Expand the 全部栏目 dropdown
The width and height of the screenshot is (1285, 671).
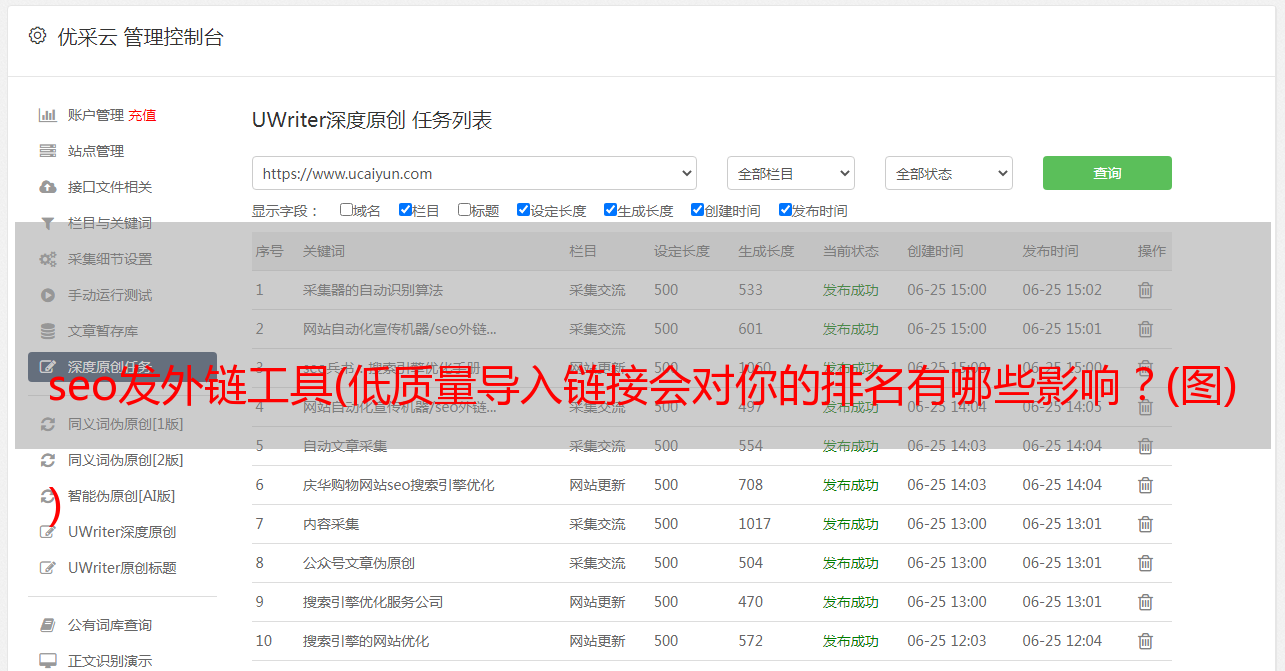(790, 173)
